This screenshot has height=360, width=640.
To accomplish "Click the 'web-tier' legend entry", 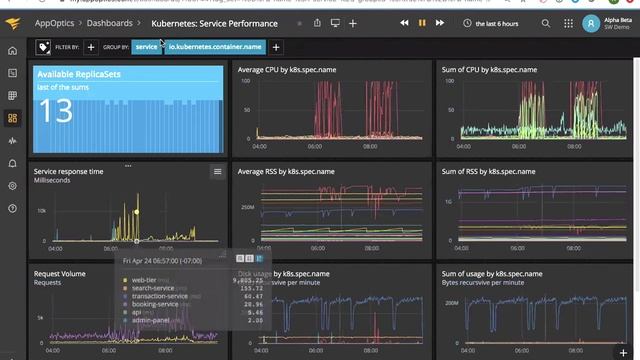I will tap(144, 280).
